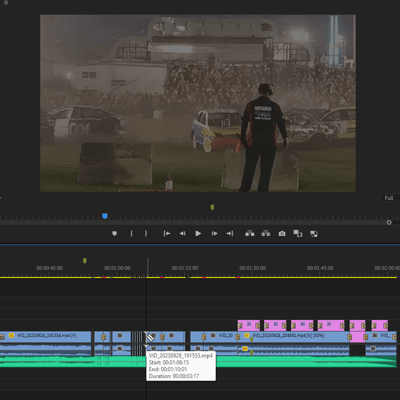Click the Comparison View icon
400x400 pixels.
point(298,233)
